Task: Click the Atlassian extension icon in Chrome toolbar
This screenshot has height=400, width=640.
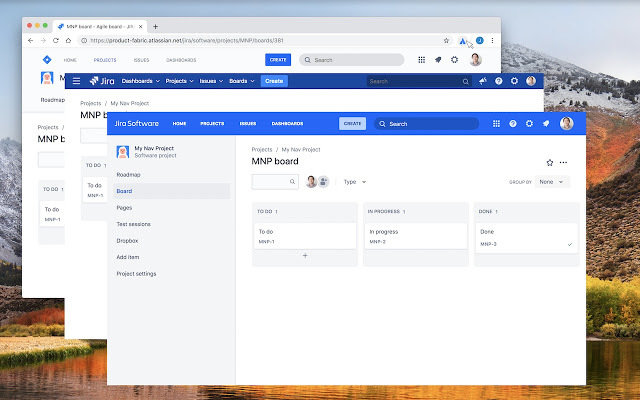Action: [462, 40]
